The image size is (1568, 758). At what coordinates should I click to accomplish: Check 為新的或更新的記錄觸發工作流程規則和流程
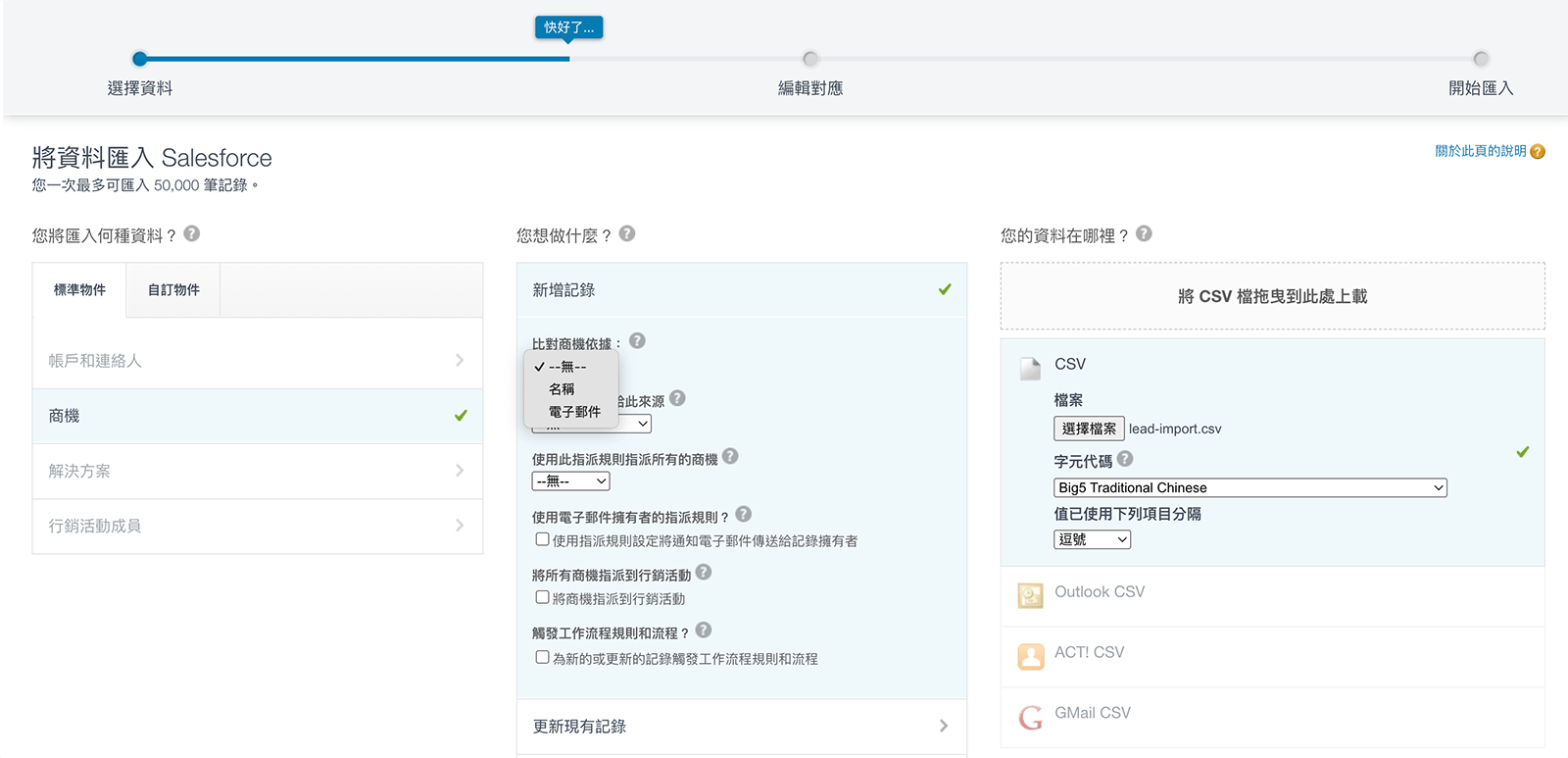542,657
